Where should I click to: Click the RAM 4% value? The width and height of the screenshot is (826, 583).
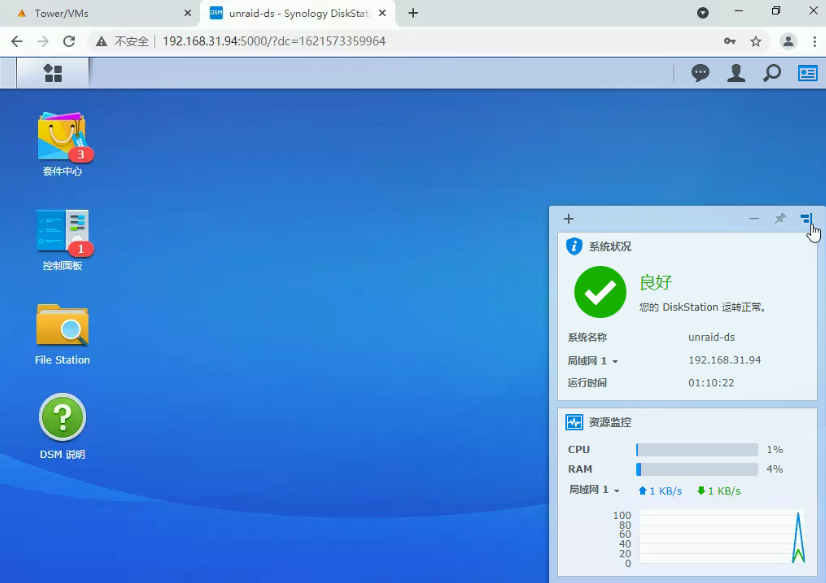[x=774, y=469]
